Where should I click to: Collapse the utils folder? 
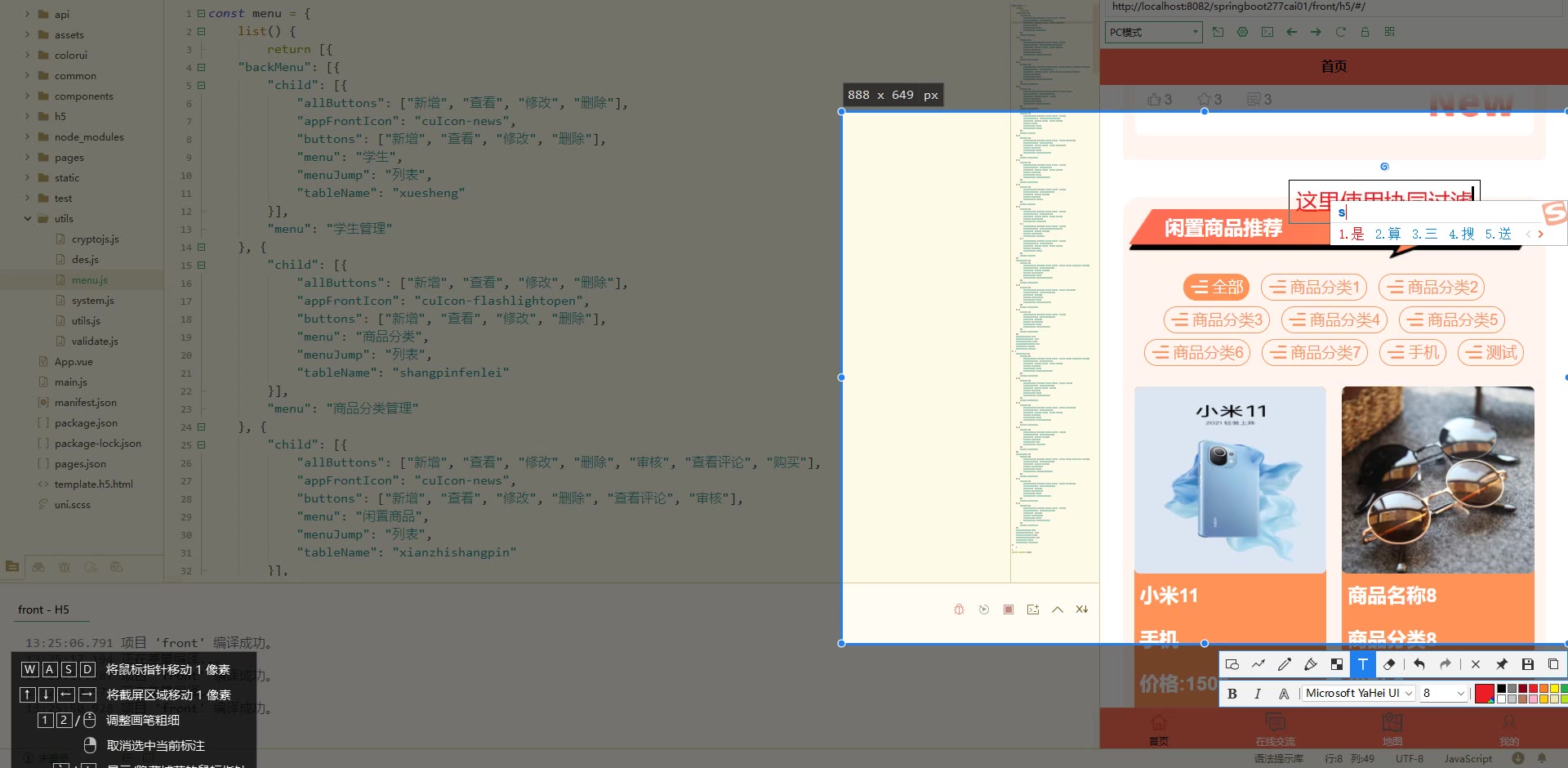coord(27,218)
